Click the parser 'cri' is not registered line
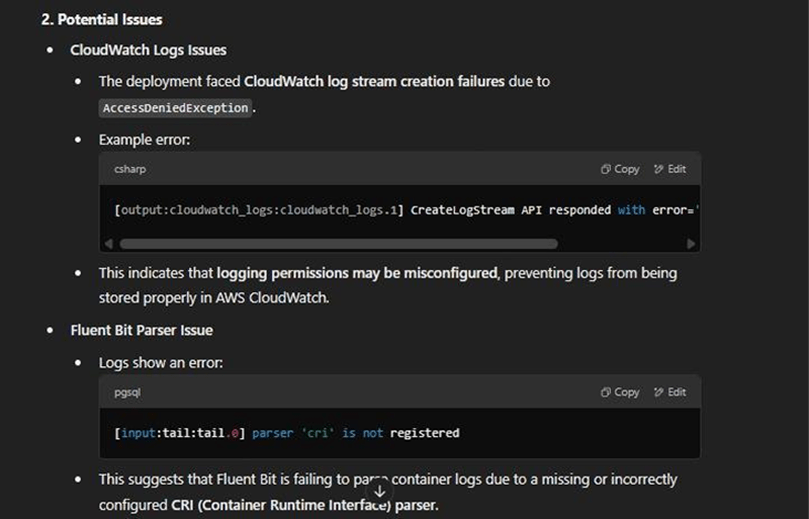 286,433
